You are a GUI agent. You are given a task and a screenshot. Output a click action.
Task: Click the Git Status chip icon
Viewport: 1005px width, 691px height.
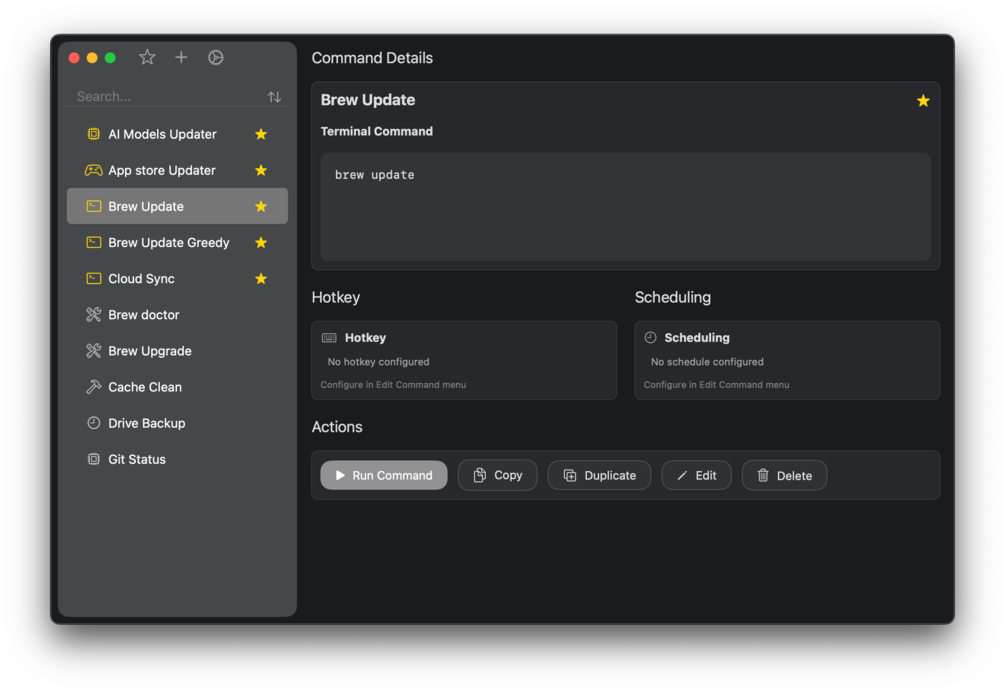[94, 459]
